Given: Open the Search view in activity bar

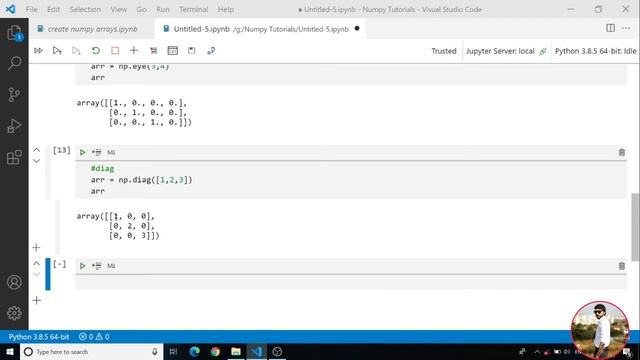Looking at the screenshot, I should click(14, 63).
